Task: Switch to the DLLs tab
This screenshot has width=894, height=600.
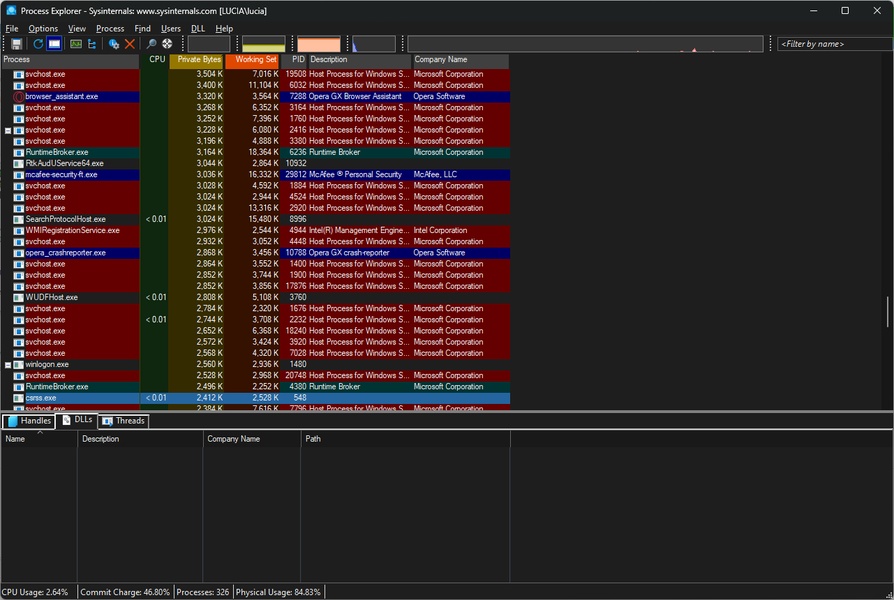Action: tap(77, 421)
